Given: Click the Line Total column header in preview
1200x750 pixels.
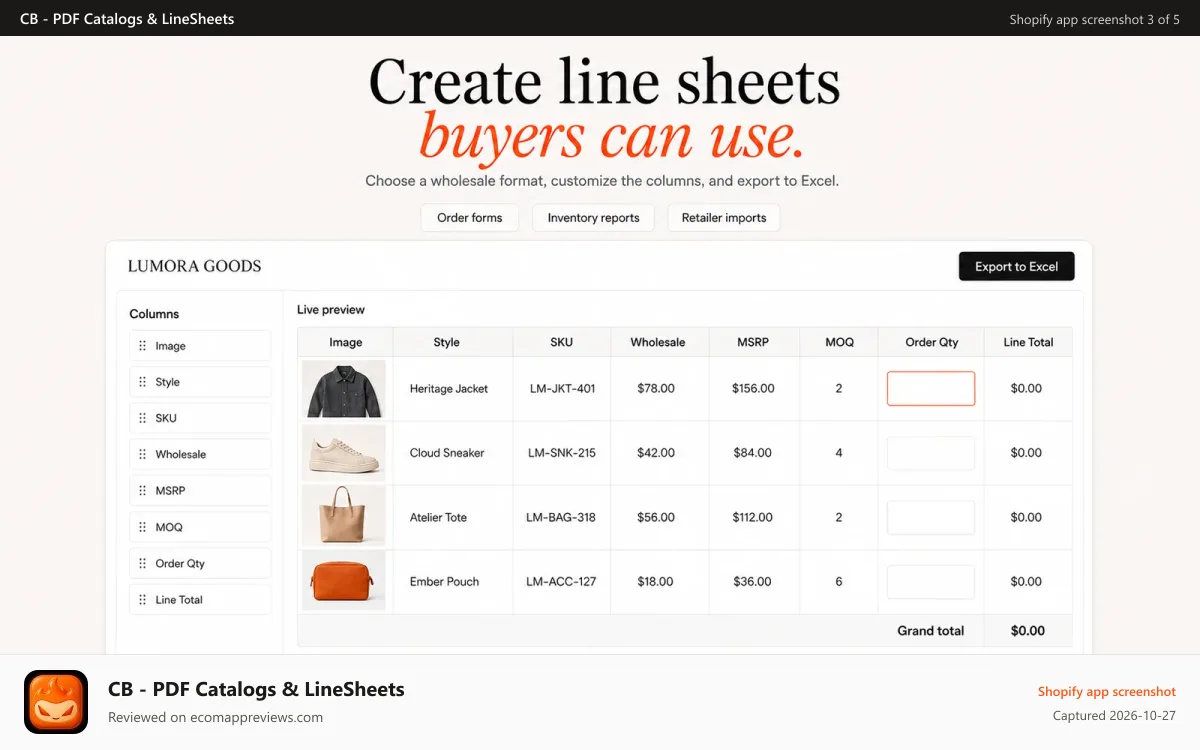Looking at the screenshot, I should (x=1028, y=342).
